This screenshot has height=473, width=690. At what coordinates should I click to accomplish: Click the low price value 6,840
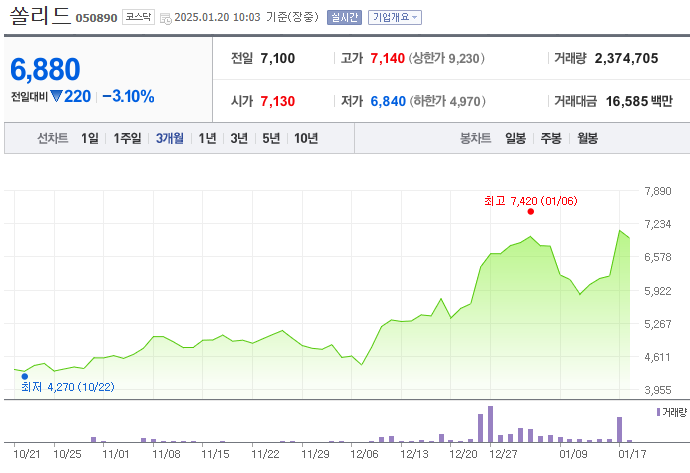coord(388,101)
